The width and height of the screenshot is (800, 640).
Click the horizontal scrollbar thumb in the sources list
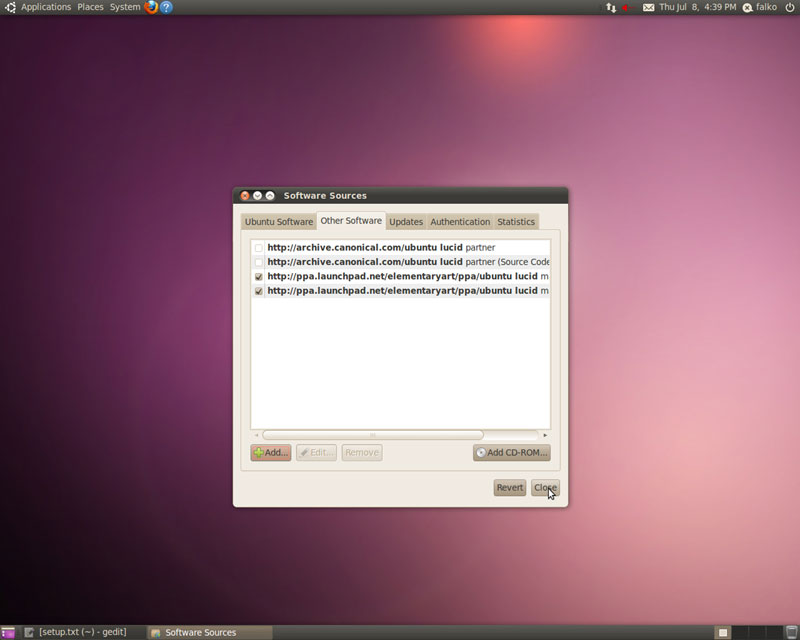click(x=373, y=435)
